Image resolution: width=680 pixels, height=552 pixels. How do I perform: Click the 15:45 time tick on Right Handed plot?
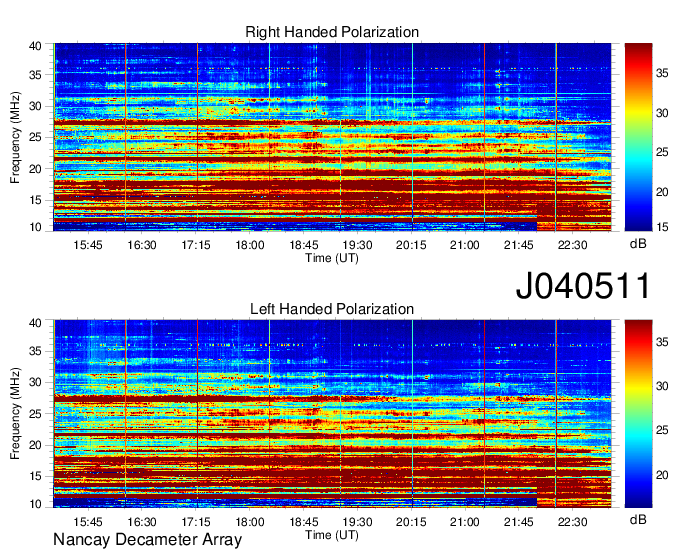click(88, 245)
